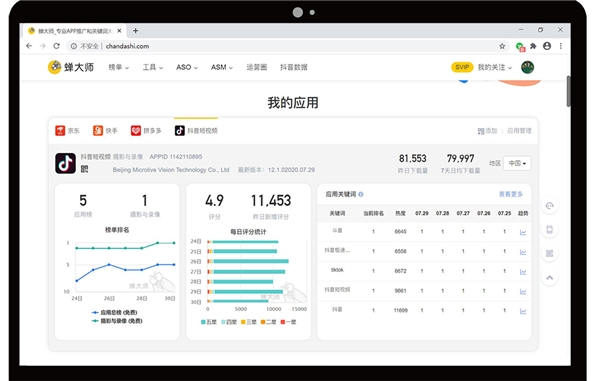Screen dimensions: 600x381
Task: Click 抖音极速... keyword cell
Action: click(x=337, y=251)
